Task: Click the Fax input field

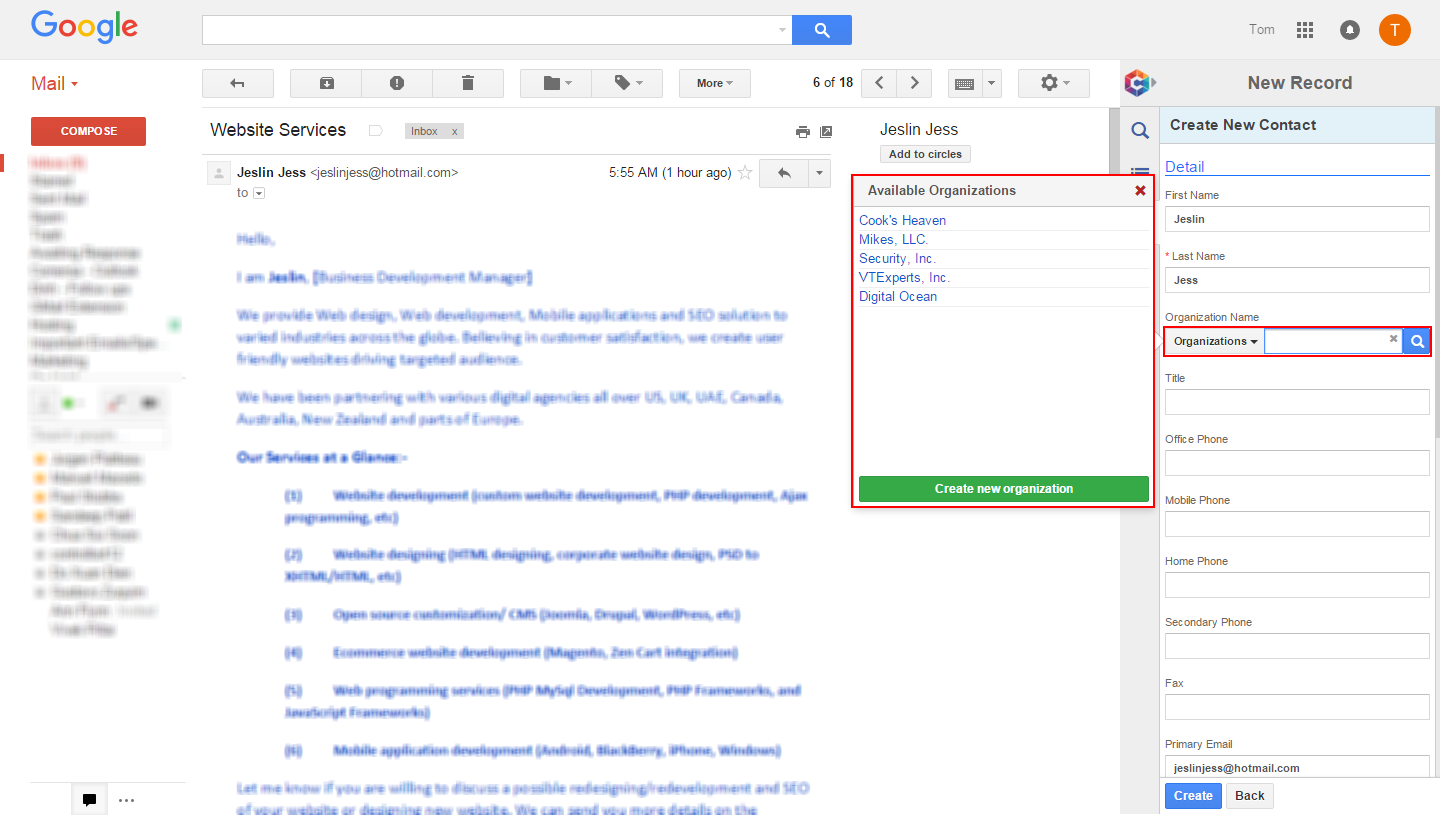Action: tap(1297, 707)
